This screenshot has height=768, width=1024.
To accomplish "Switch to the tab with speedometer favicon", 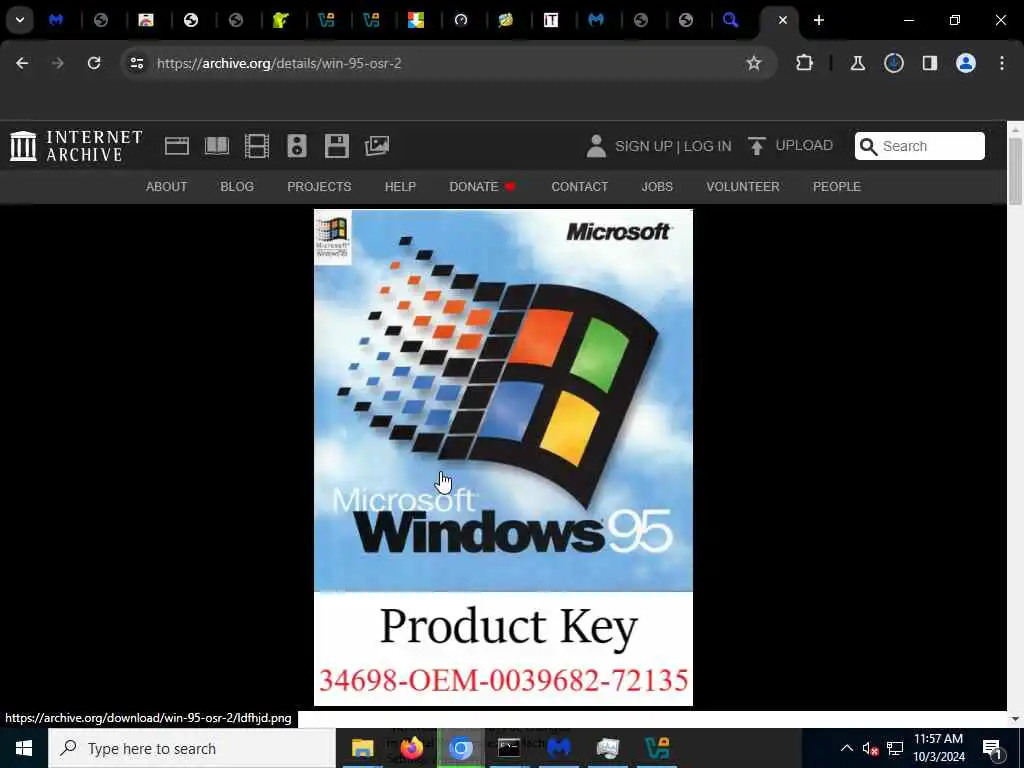I will [461, 20].
